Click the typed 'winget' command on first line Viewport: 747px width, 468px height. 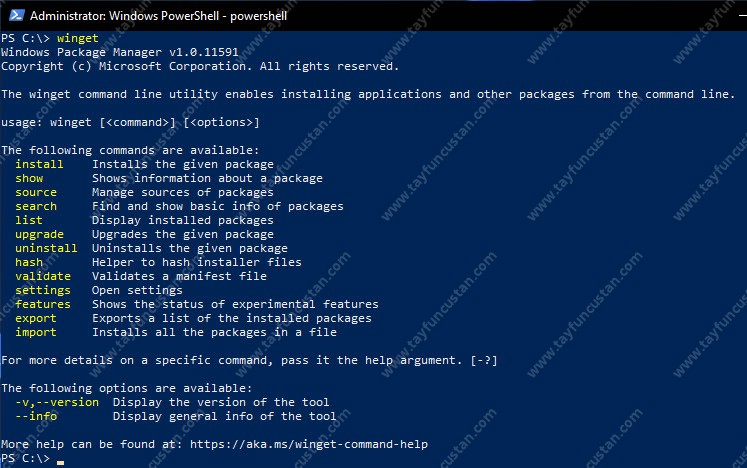pos(78,38)
